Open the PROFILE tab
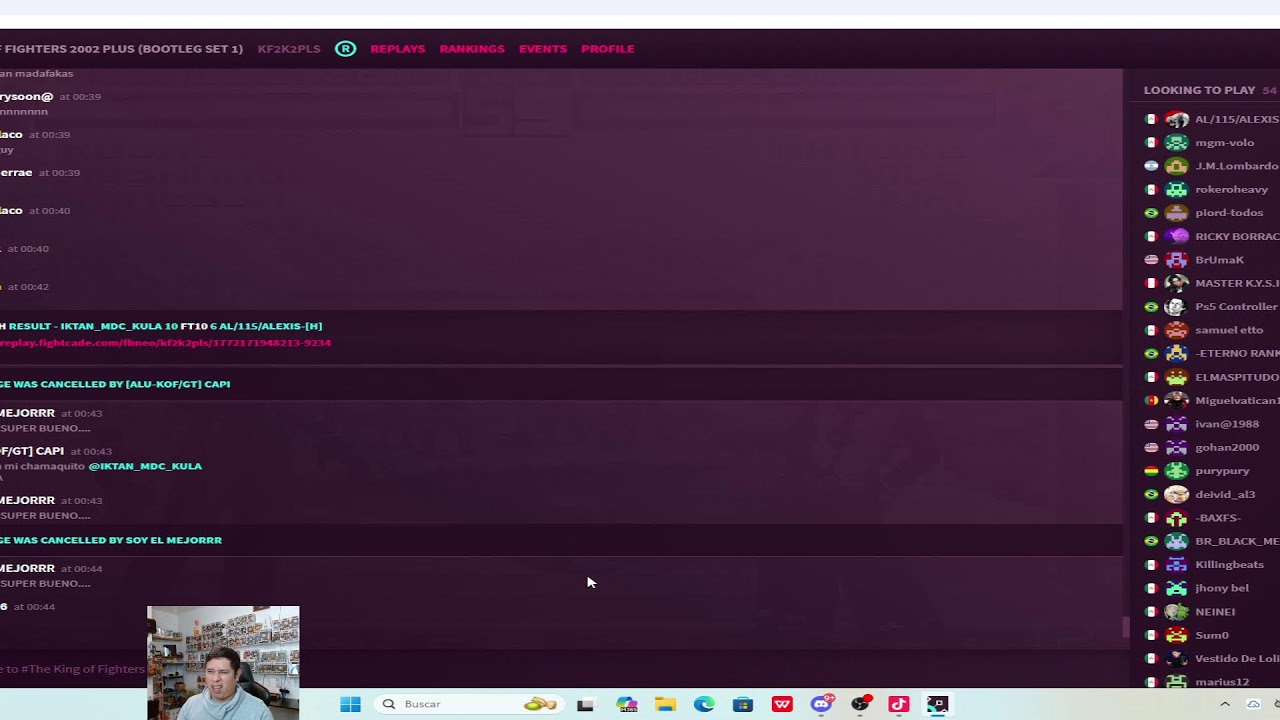Image resolution: width=1280 pixels, height=720 pixels. [608, 49]
